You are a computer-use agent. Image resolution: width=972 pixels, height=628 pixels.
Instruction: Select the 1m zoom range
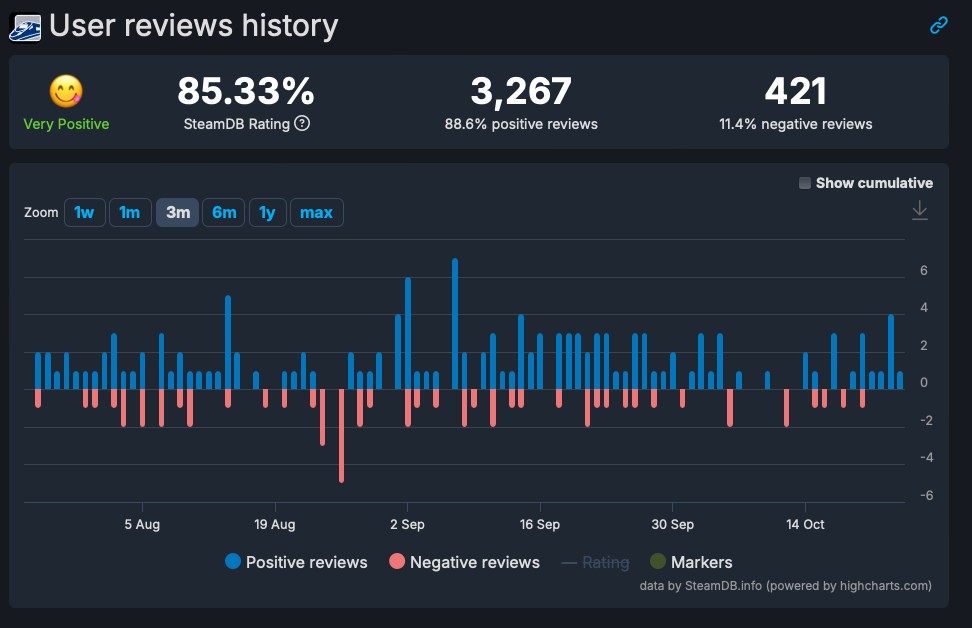point(130,212)
